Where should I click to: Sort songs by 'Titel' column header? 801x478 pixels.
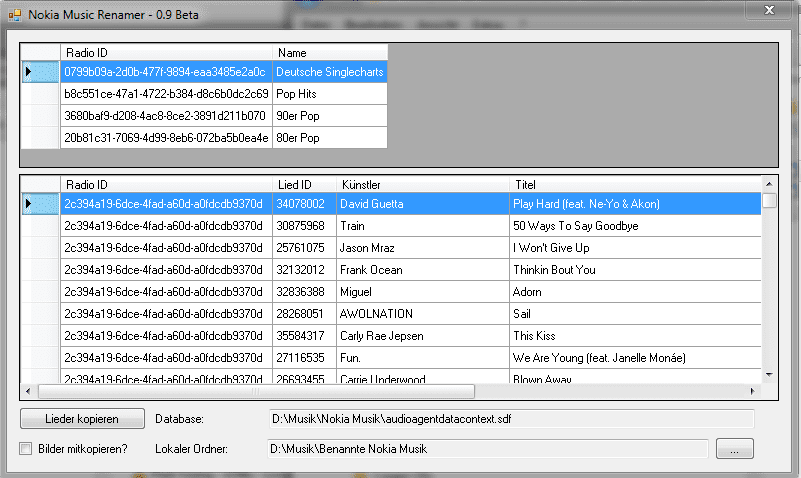tap(635, 184)
